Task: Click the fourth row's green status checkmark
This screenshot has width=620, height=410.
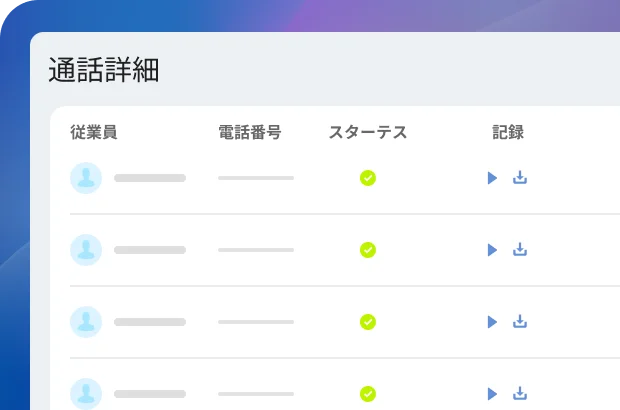Action: (x=368, y=394)
